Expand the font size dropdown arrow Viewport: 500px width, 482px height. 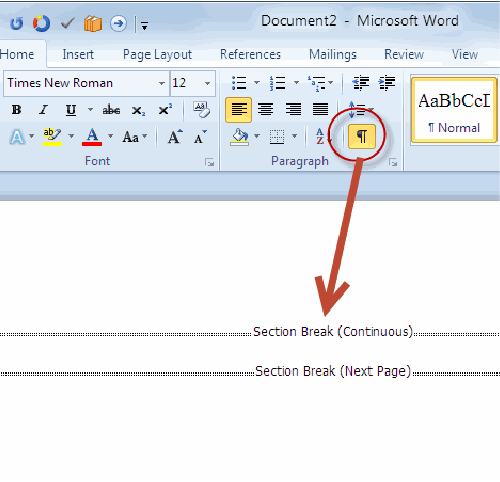click(207, 83)
